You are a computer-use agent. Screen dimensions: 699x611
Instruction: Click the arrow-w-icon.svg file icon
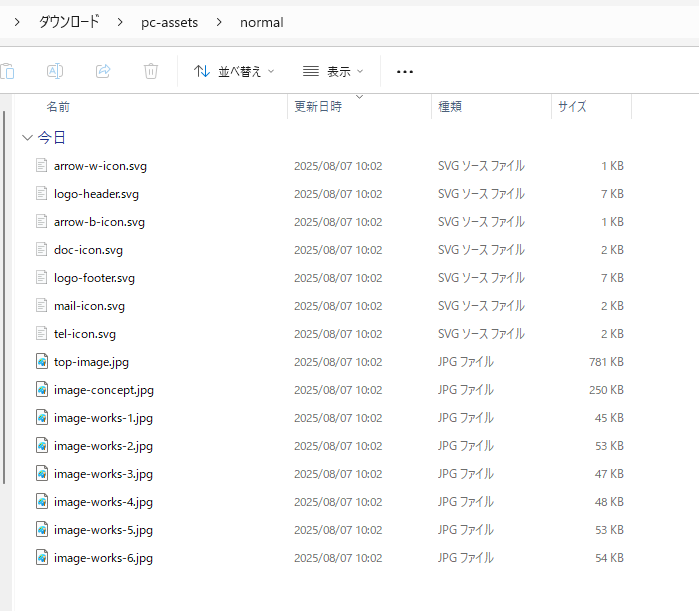tap(41, 166)
